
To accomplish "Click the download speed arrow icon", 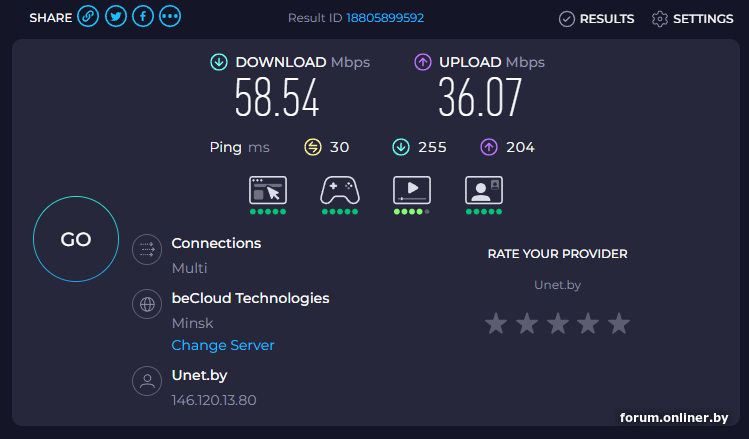I will click(219, 62).
